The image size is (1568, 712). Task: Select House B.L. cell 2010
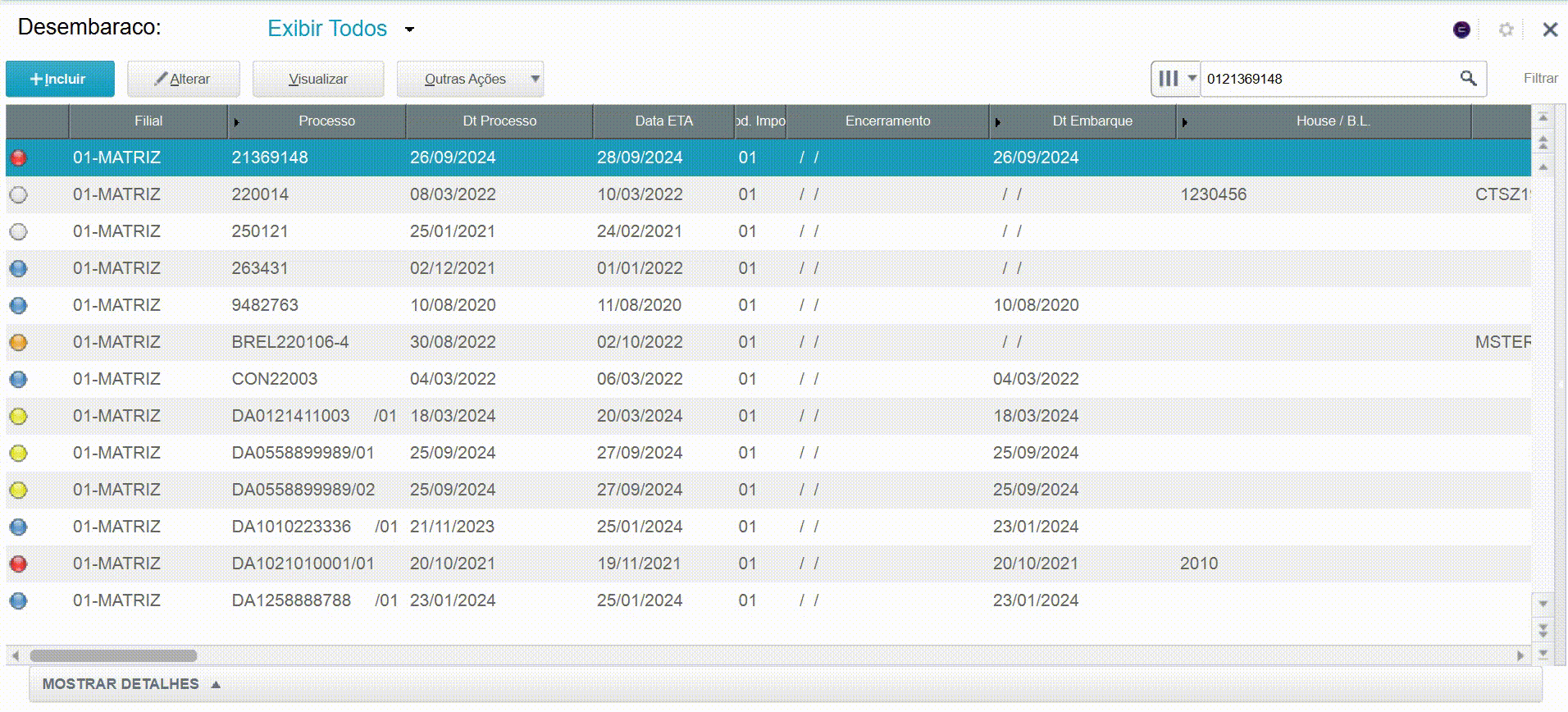(1199, 564)
